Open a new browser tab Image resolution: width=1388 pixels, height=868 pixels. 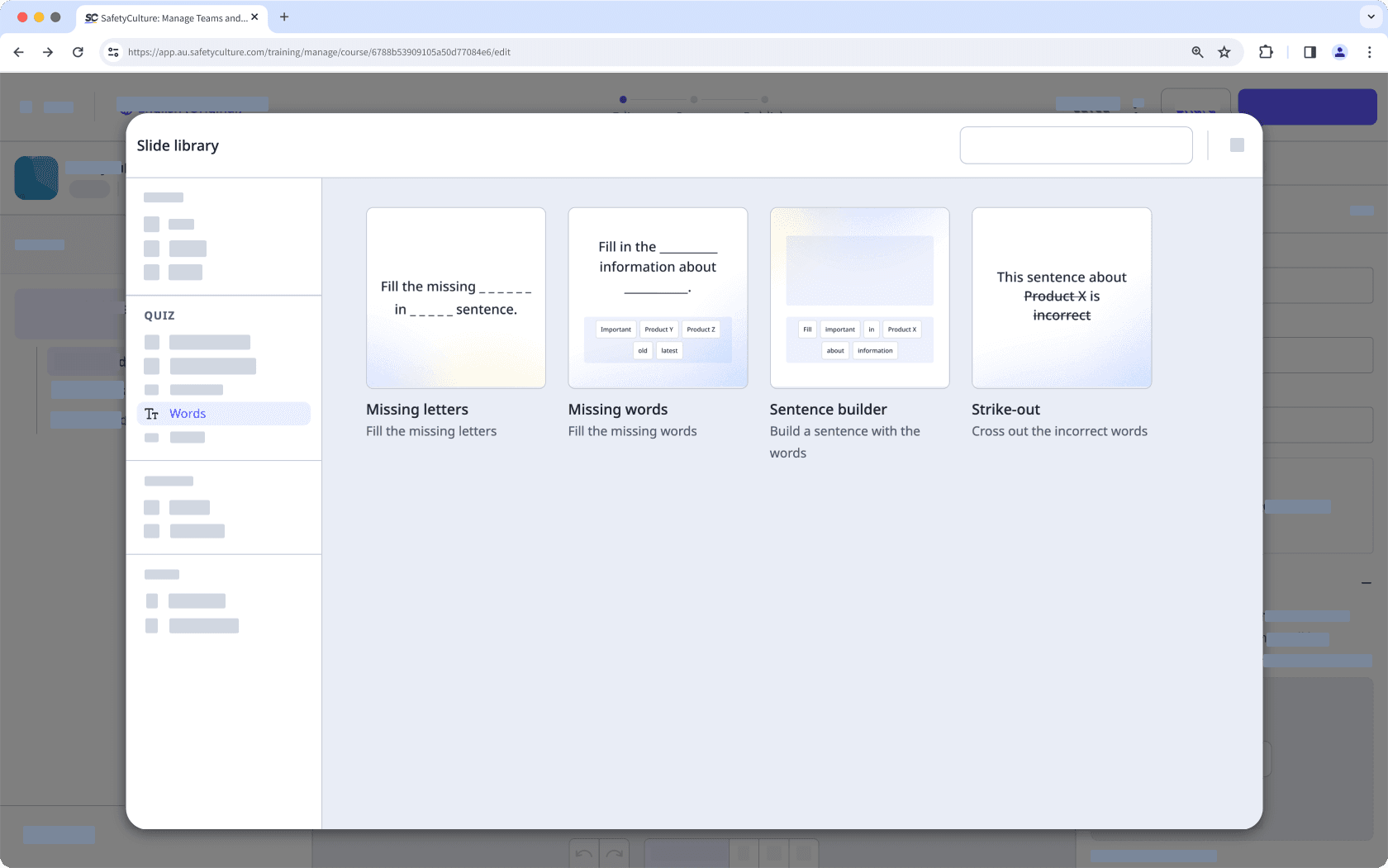click(284, 17)
